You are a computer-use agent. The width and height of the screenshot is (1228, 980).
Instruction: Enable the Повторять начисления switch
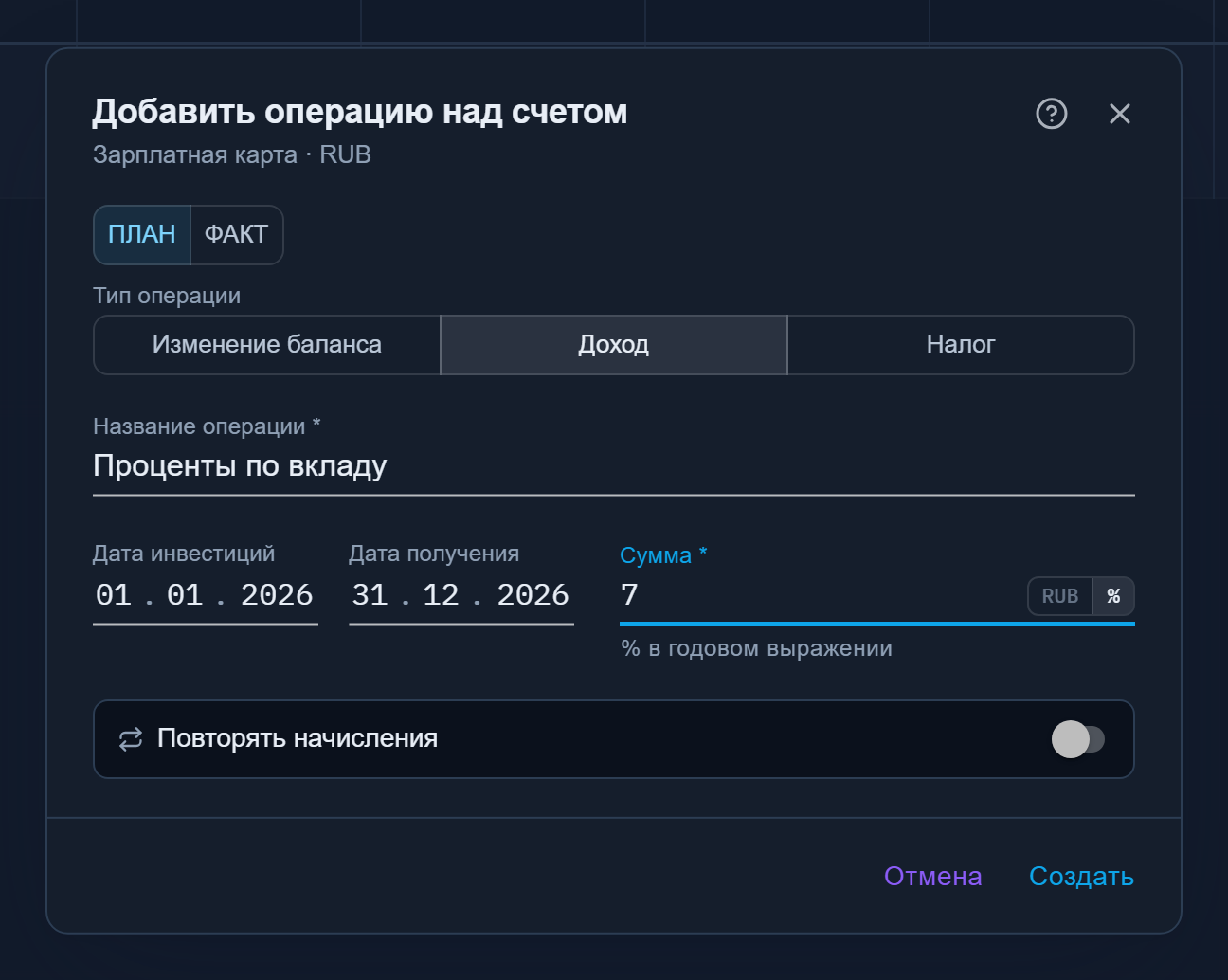(x=1078, y=739)
